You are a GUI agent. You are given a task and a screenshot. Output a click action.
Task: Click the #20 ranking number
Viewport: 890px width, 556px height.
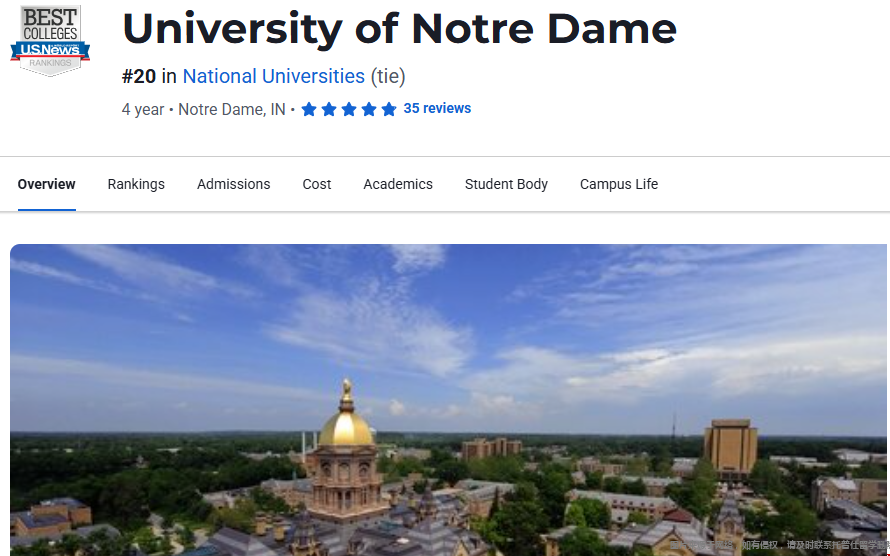click(139, 76)
